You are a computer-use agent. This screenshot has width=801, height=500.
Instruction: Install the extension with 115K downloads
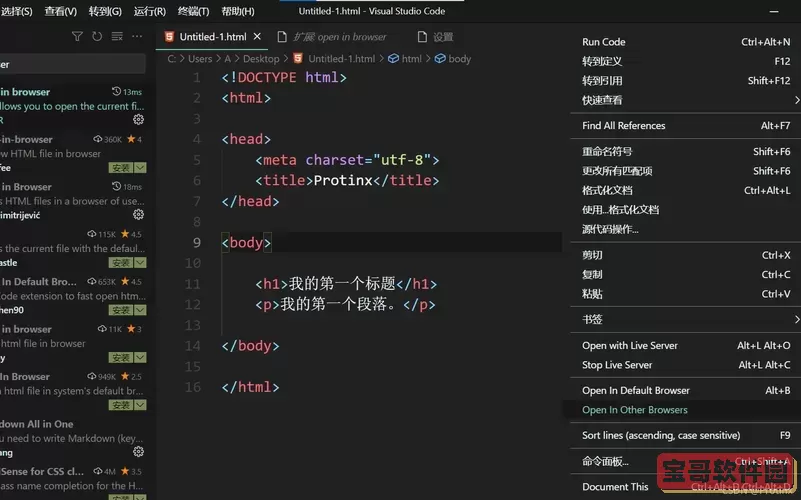(x=121, y=263)
